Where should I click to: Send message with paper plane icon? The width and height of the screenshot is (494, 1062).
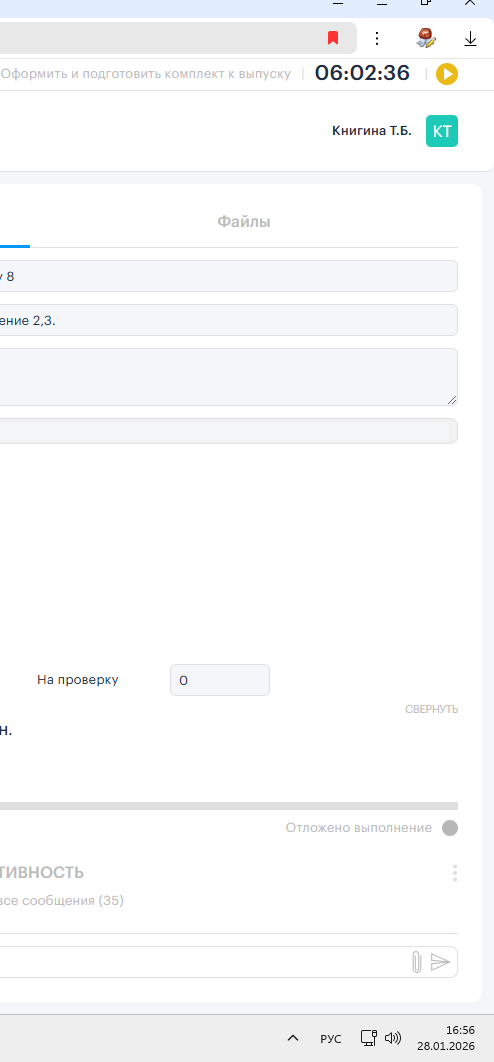tap(440, 962)
